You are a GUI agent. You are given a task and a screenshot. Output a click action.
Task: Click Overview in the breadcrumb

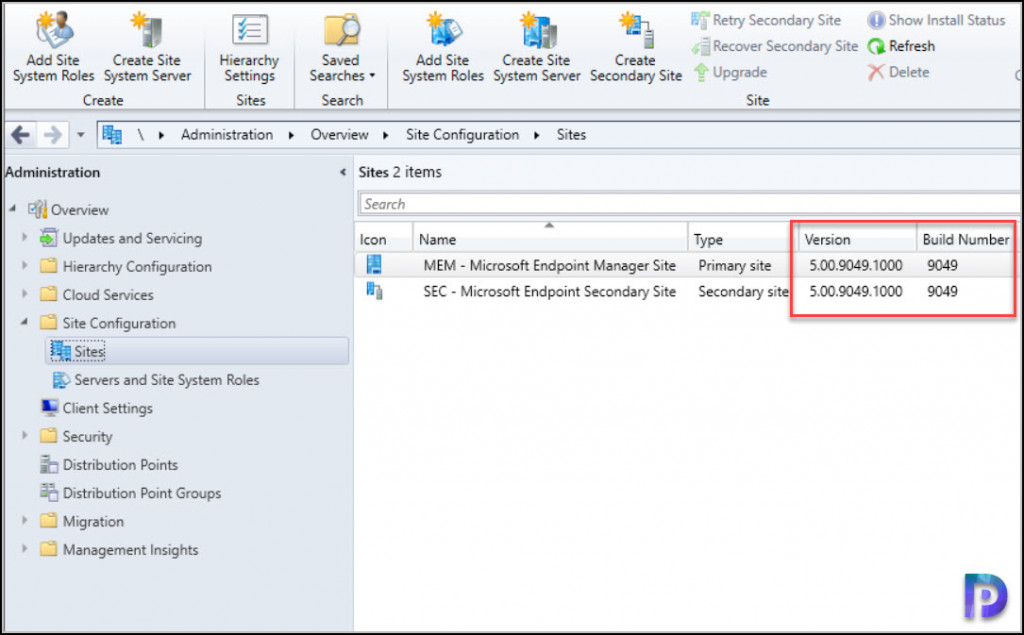[339, 135]
